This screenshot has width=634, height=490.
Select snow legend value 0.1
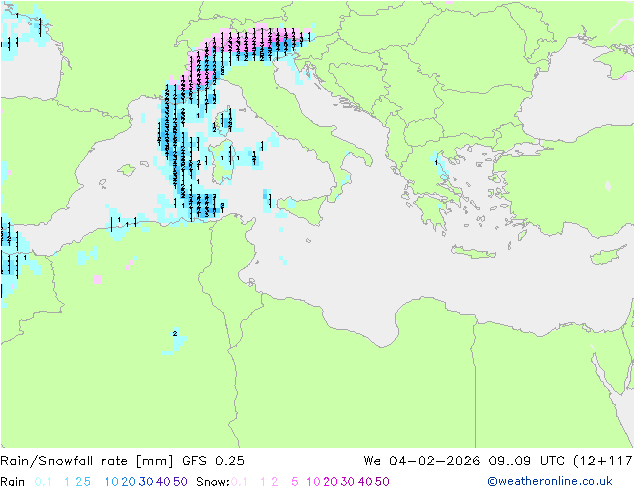click(x=239, y=482)
